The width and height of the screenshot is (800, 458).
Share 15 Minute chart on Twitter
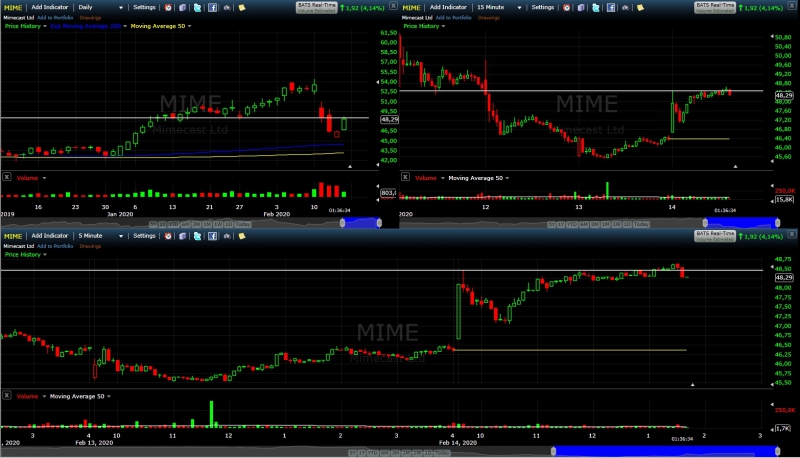pos(596,7)
